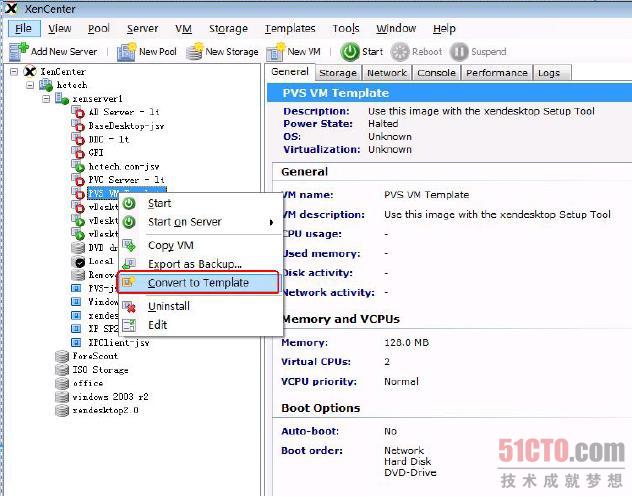Select the windows 2003 r2 storage item
The image size is (632, 497).
point(110,397)
